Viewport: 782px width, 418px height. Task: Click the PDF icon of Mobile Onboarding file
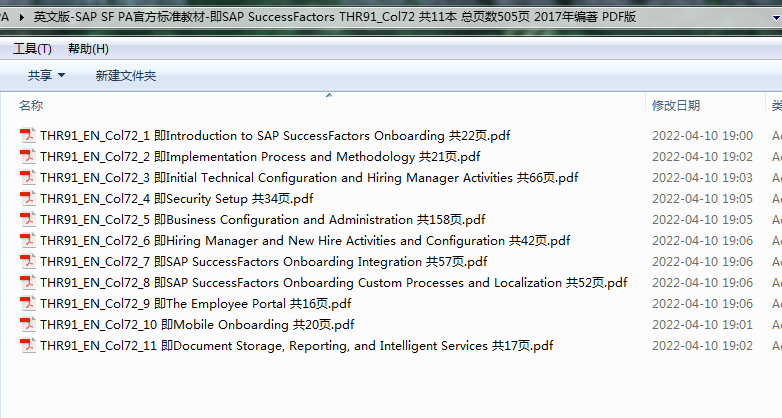[27, 324]
